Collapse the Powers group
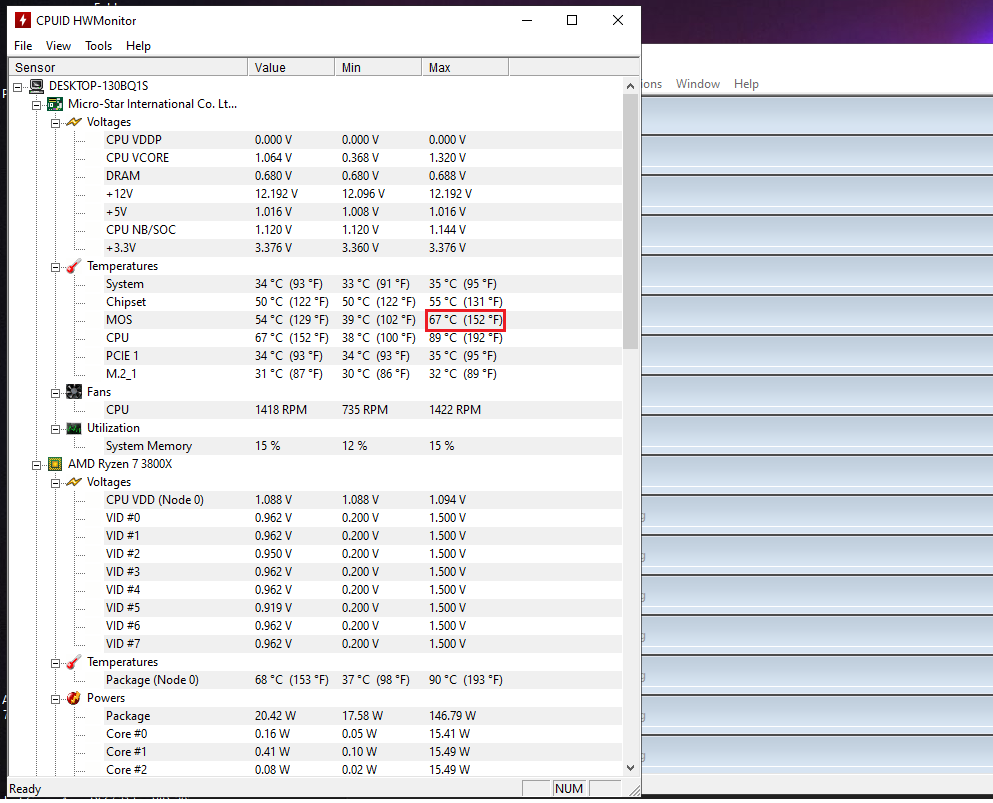This screenshot has width=993, height=803. [x=55, y=699]
